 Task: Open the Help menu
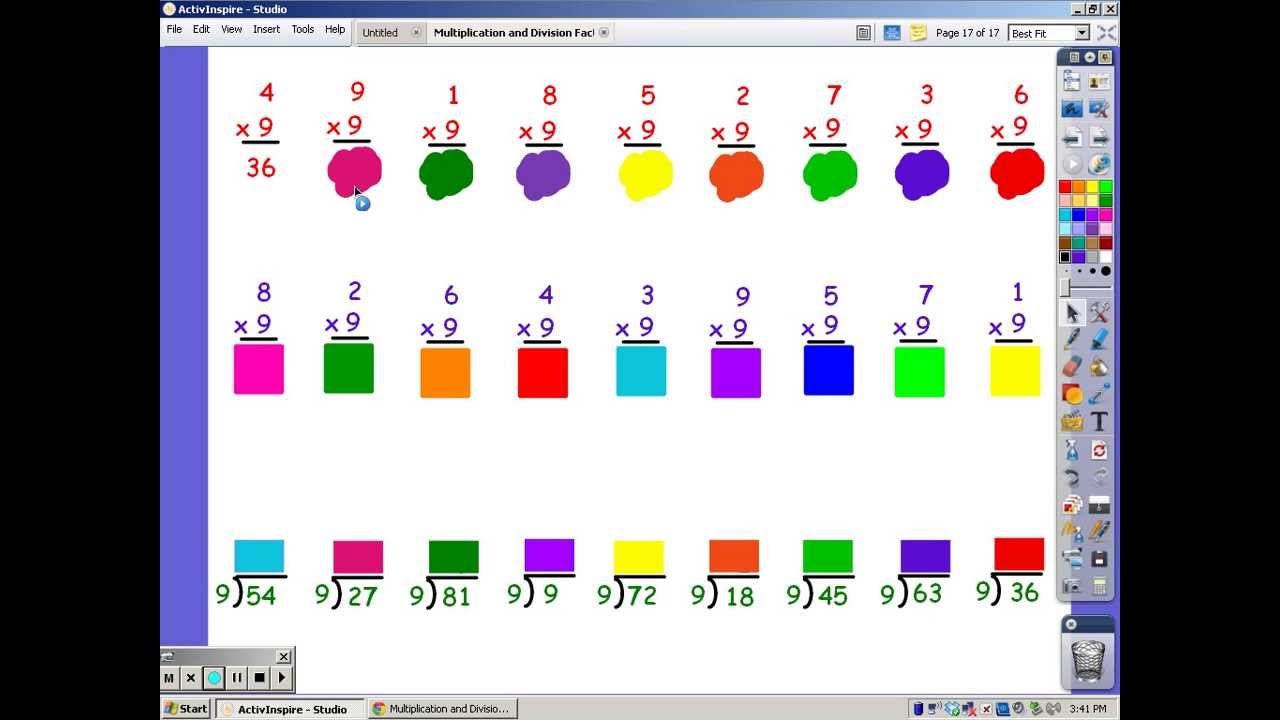(335, 29)
